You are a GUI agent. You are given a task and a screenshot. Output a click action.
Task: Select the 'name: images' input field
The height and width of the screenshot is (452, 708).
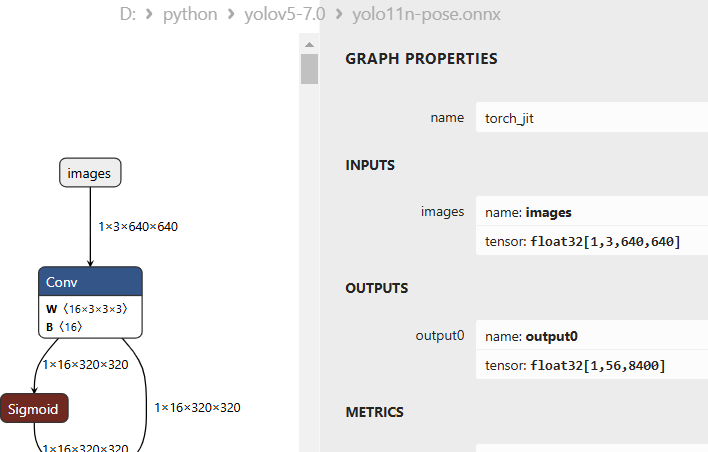(590, 212)
